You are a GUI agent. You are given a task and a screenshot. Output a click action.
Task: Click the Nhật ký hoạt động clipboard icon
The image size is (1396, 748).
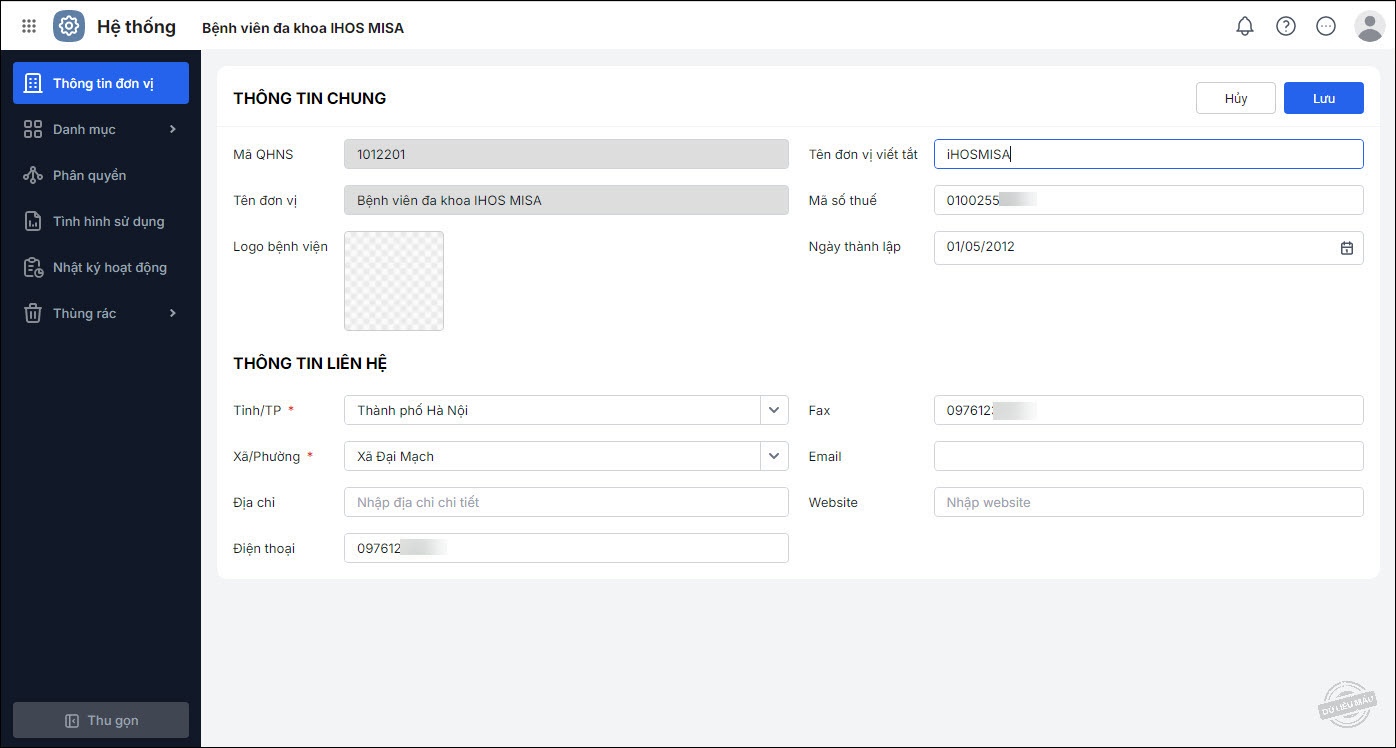point(33,267)
